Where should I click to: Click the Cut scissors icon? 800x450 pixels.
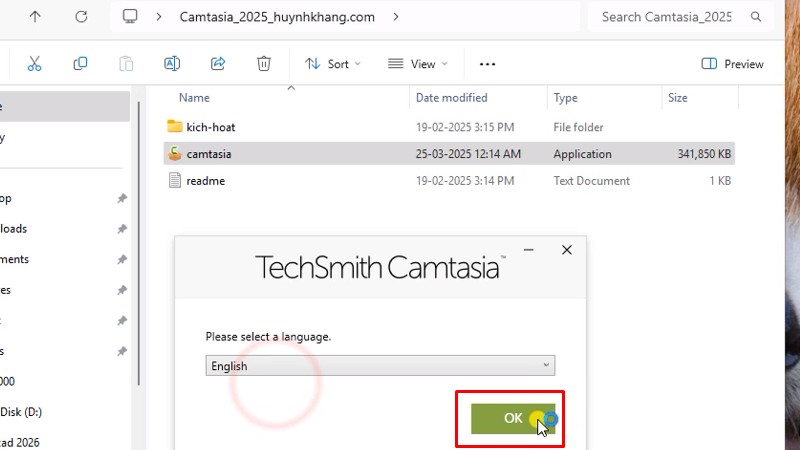(34, 64)
